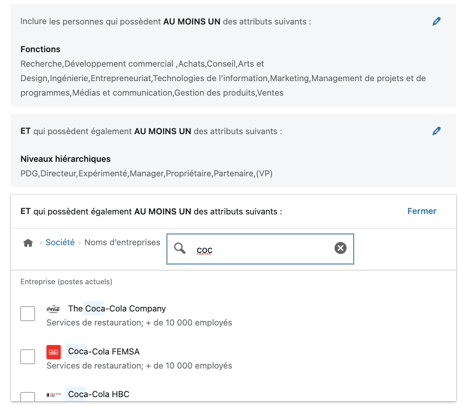Viewport: 468px width, 408px height.
Task: Click The Coca-Cola Company logo
Action: (53, 309)
